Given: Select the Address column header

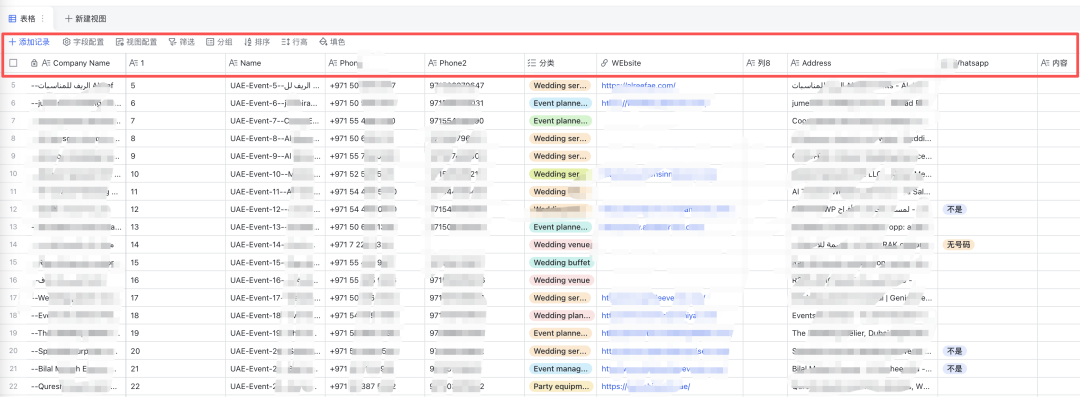Looking at the screenshot, I should [x=863, y=63].
